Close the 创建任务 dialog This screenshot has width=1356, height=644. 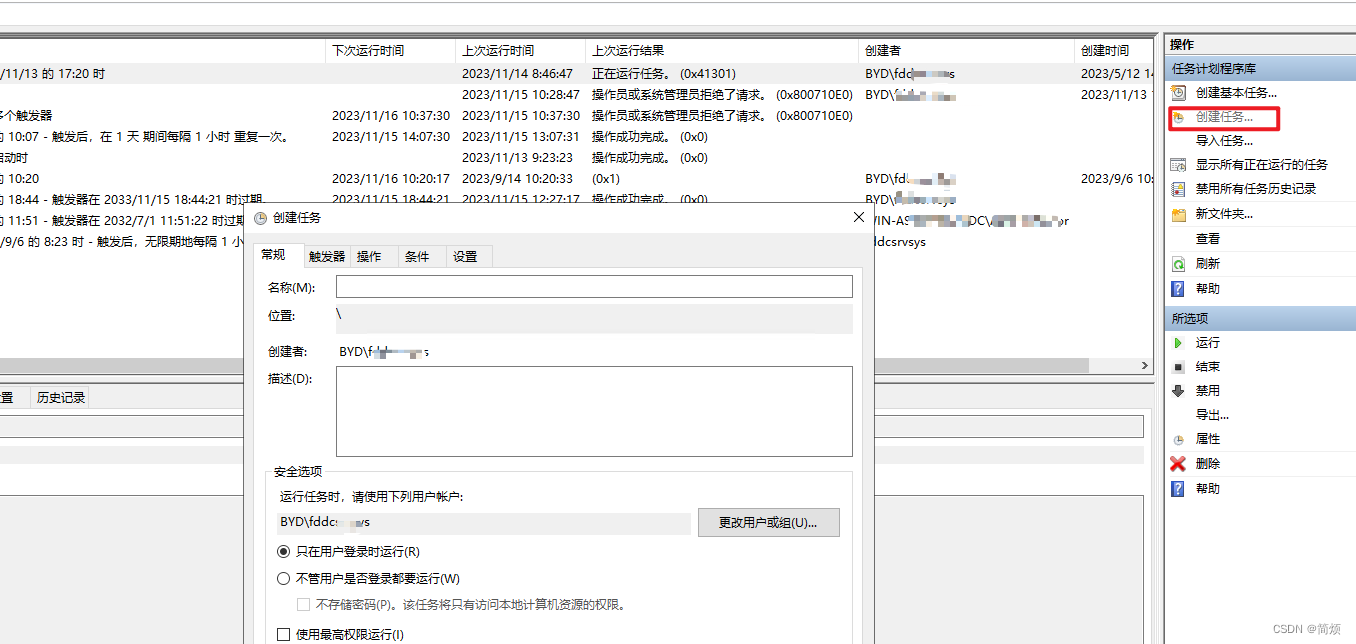click(x=858, y=217)
